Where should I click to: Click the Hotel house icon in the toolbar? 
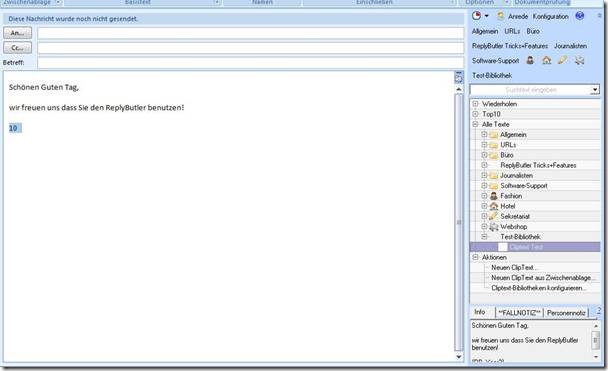546,60
